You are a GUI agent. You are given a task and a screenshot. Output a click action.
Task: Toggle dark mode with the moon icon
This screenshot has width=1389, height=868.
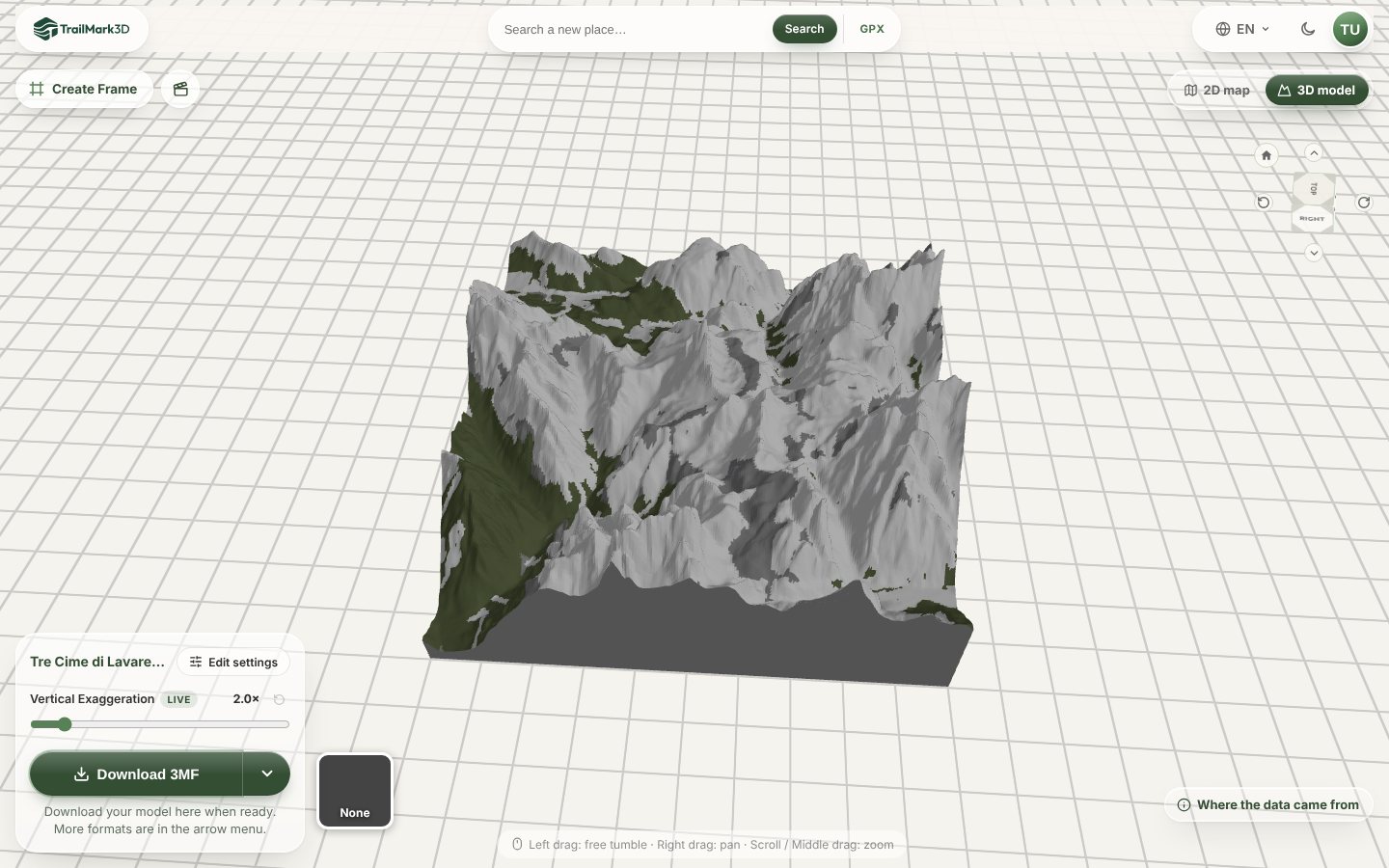tap(1308, 29)
